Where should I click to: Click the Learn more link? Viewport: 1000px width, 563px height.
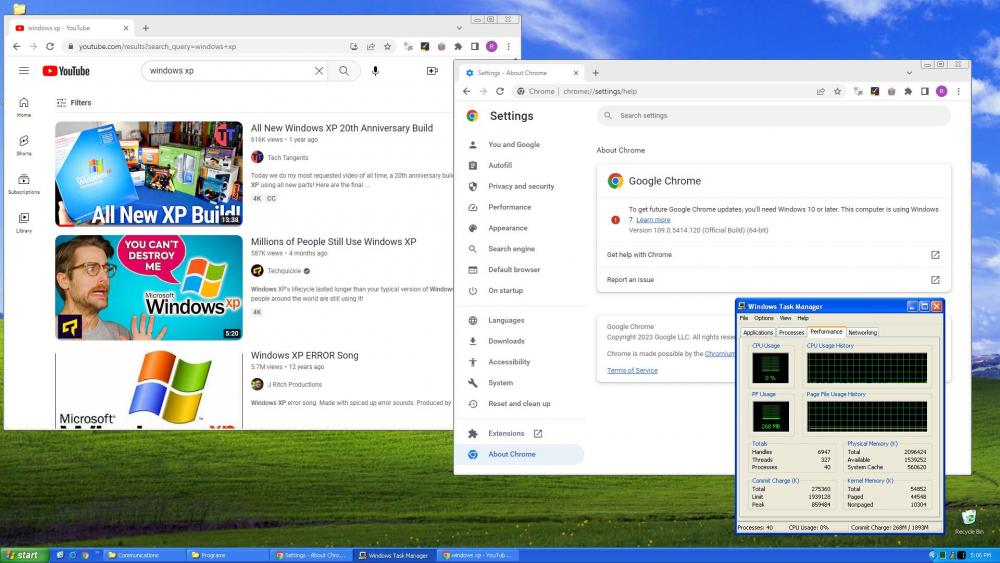653,219
